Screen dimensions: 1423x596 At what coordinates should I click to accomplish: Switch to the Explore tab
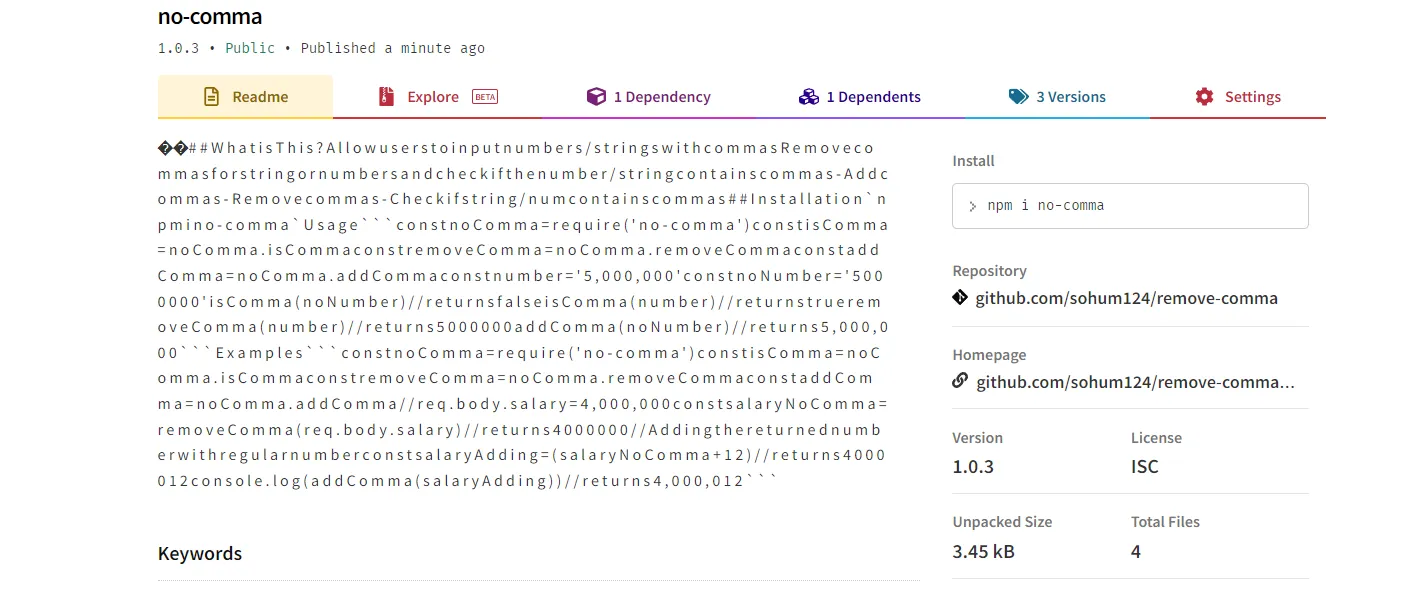click(x=437, y=97)
